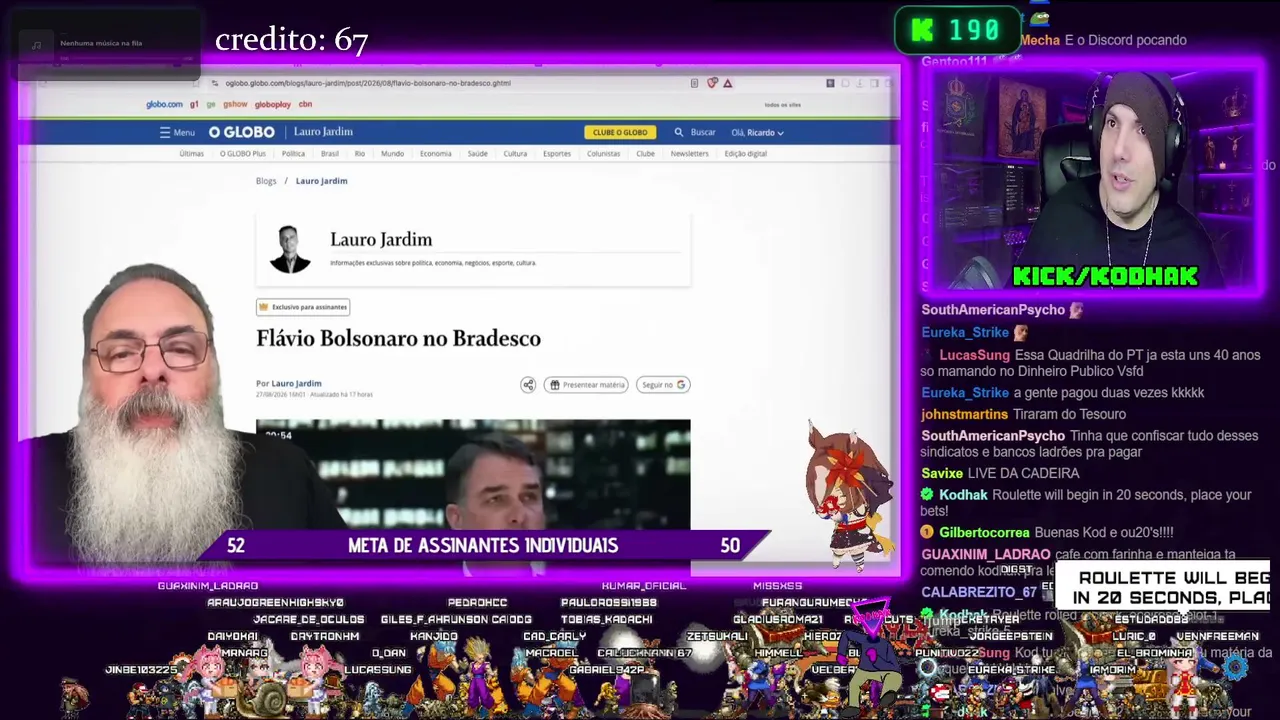Click the CLUBE O GLOBO button

(620, 132)
